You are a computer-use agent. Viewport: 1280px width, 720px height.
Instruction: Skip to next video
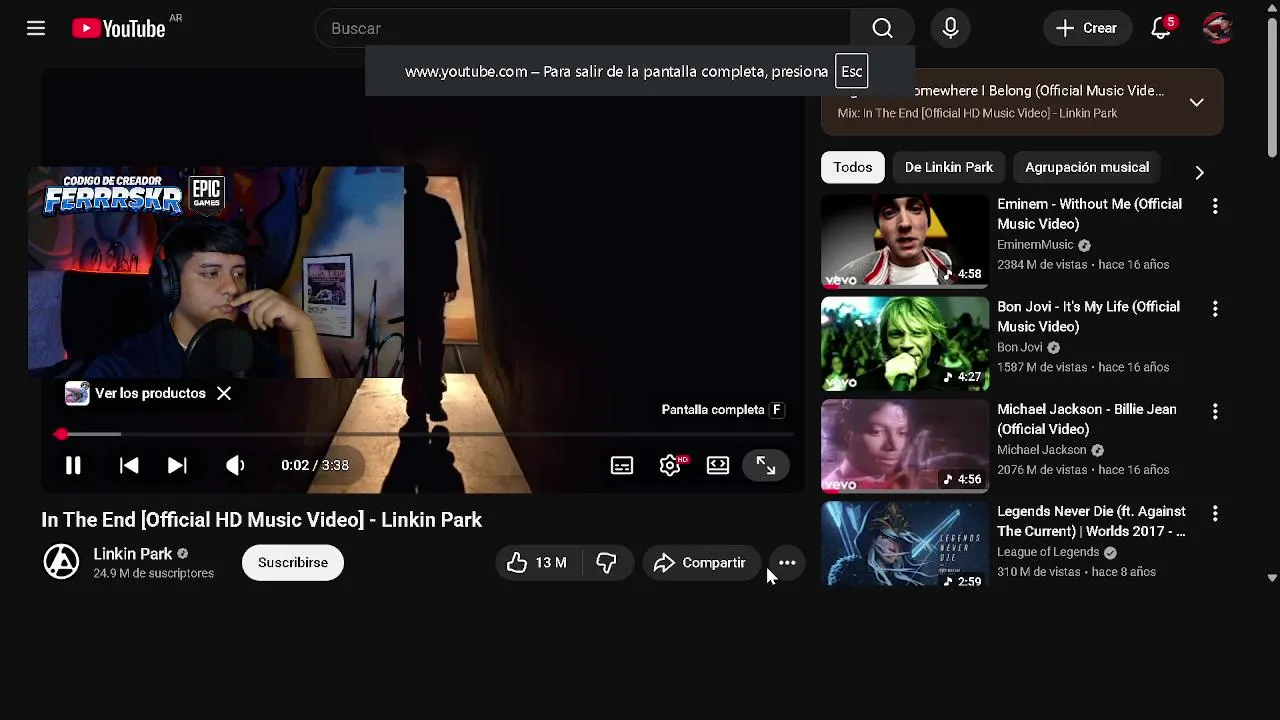click(x=177, y=465)
